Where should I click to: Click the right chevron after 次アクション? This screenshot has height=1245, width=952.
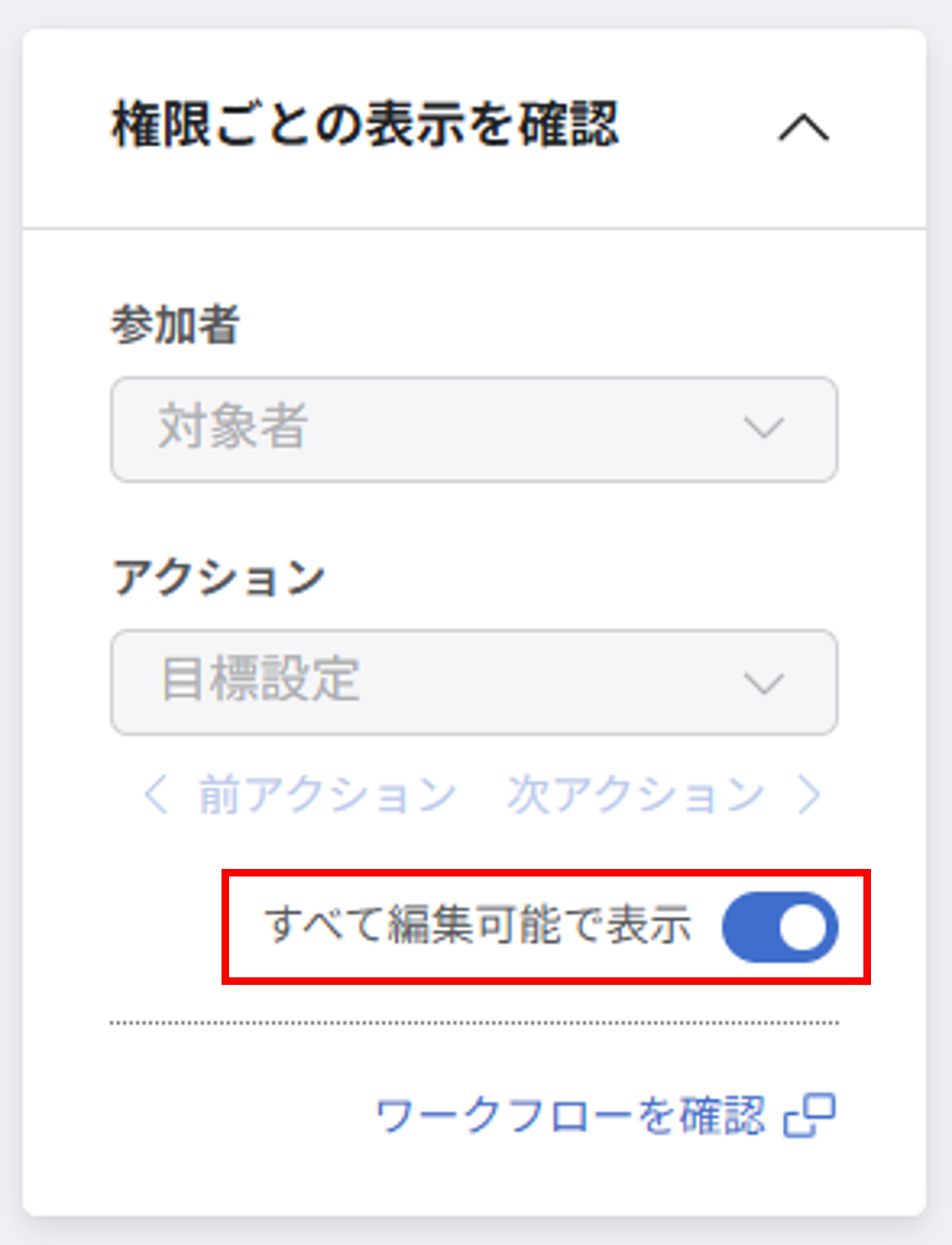pyautogui.click(x=809, y=795)
